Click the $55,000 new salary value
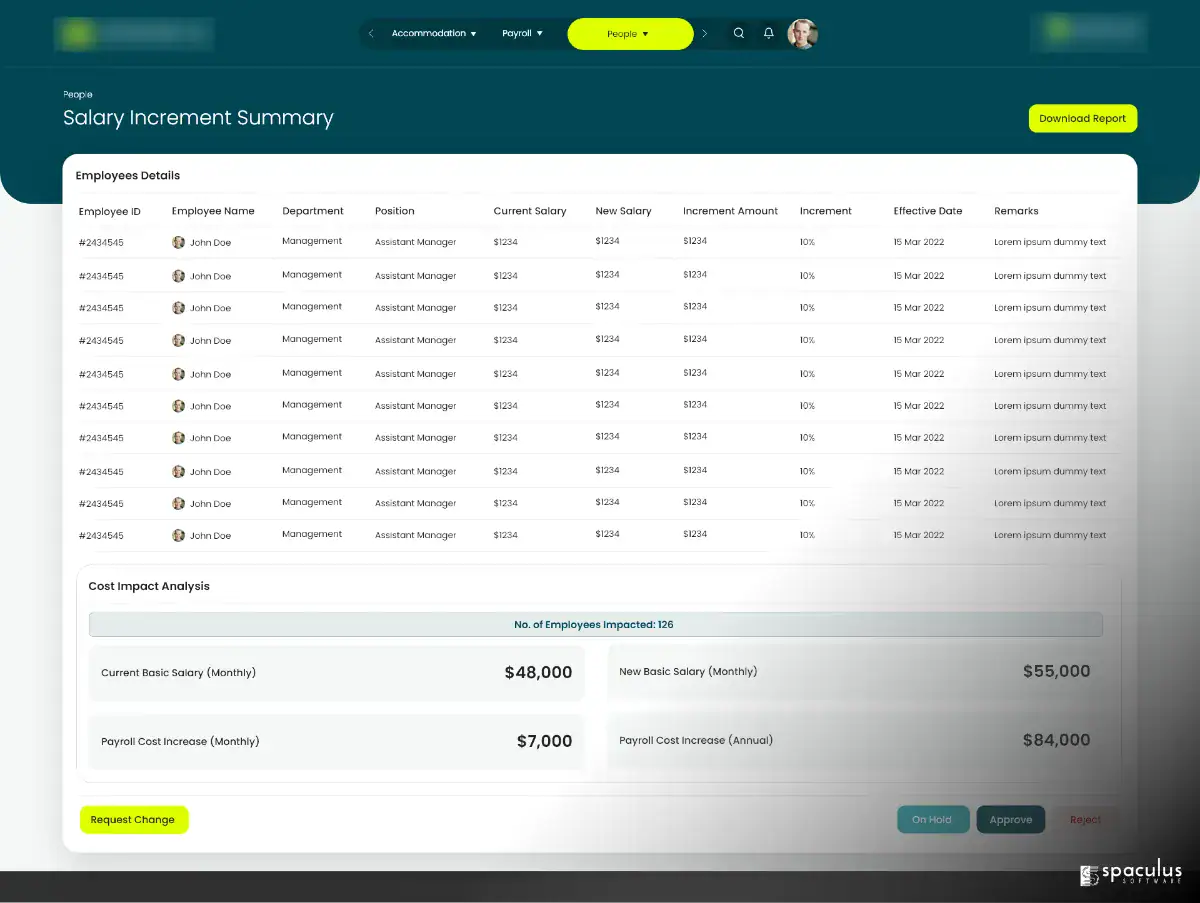 tap(1056, 672)
